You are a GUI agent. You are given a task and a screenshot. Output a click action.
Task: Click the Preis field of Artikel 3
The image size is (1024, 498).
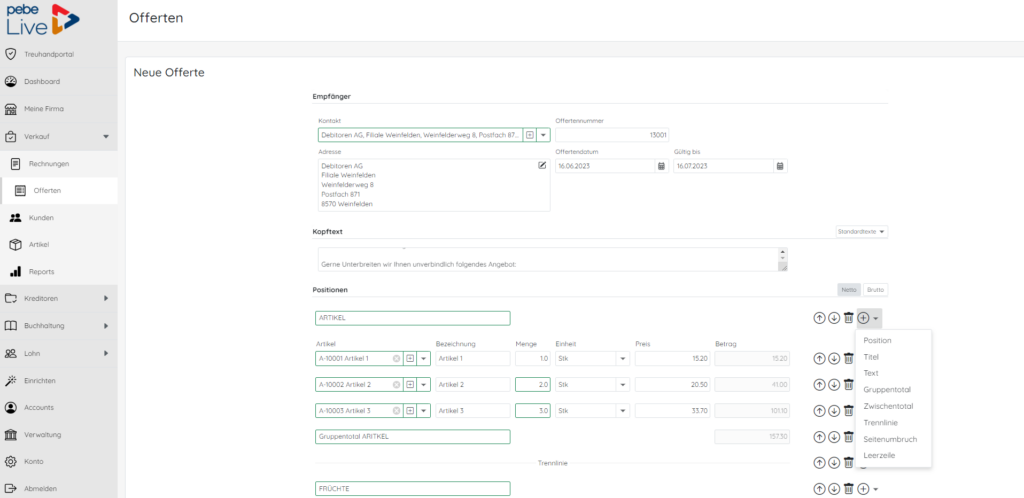(672, 411)
